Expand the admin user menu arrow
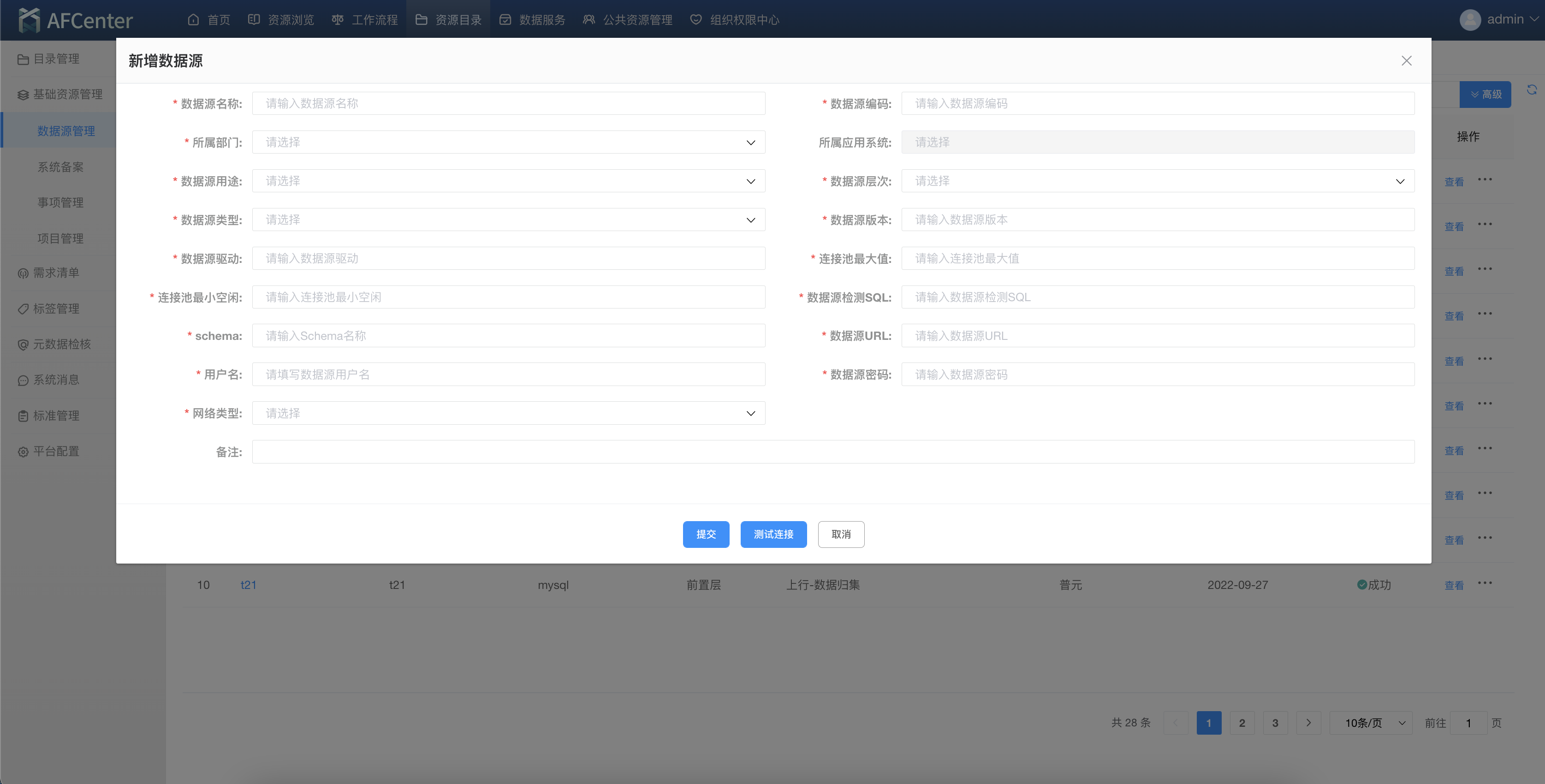This screenshot has width=1545, height=784. pos(1535,19)
